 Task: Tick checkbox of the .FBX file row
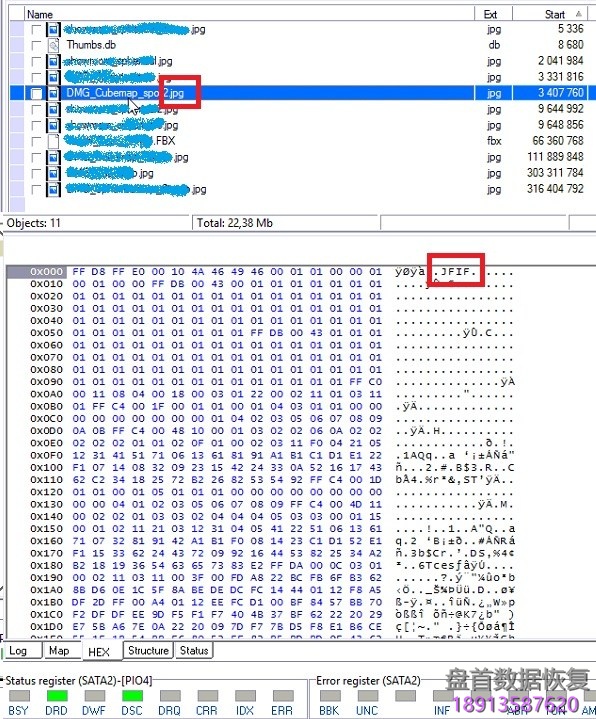(36, 141)
